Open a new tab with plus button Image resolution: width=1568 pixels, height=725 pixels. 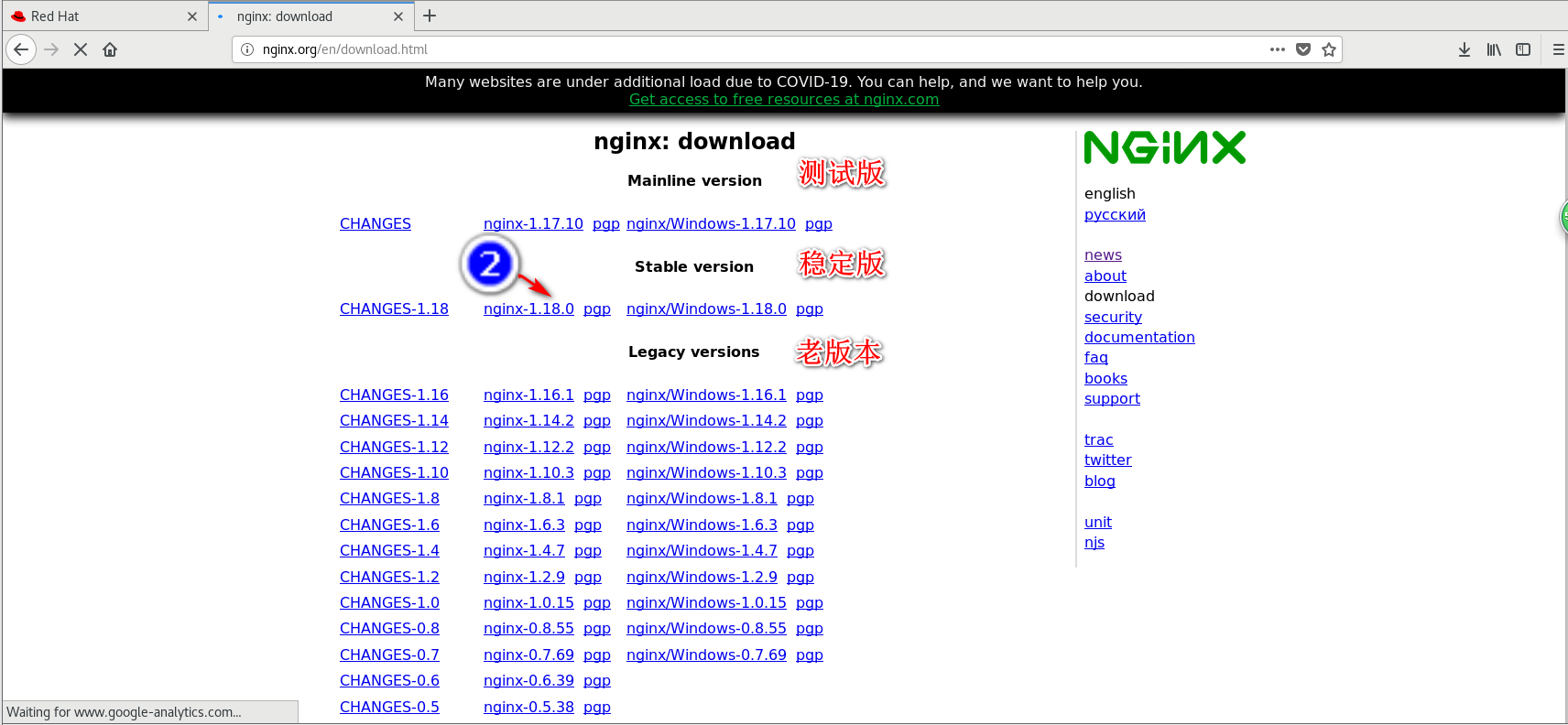430,16
